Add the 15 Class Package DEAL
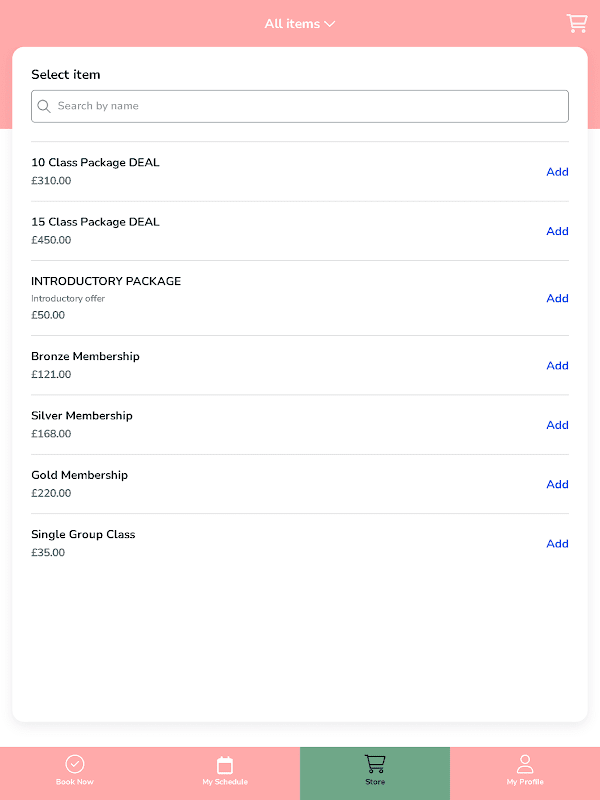Image resolution: width=600 pixels, height=800 pixels. (x=557, y=231)
